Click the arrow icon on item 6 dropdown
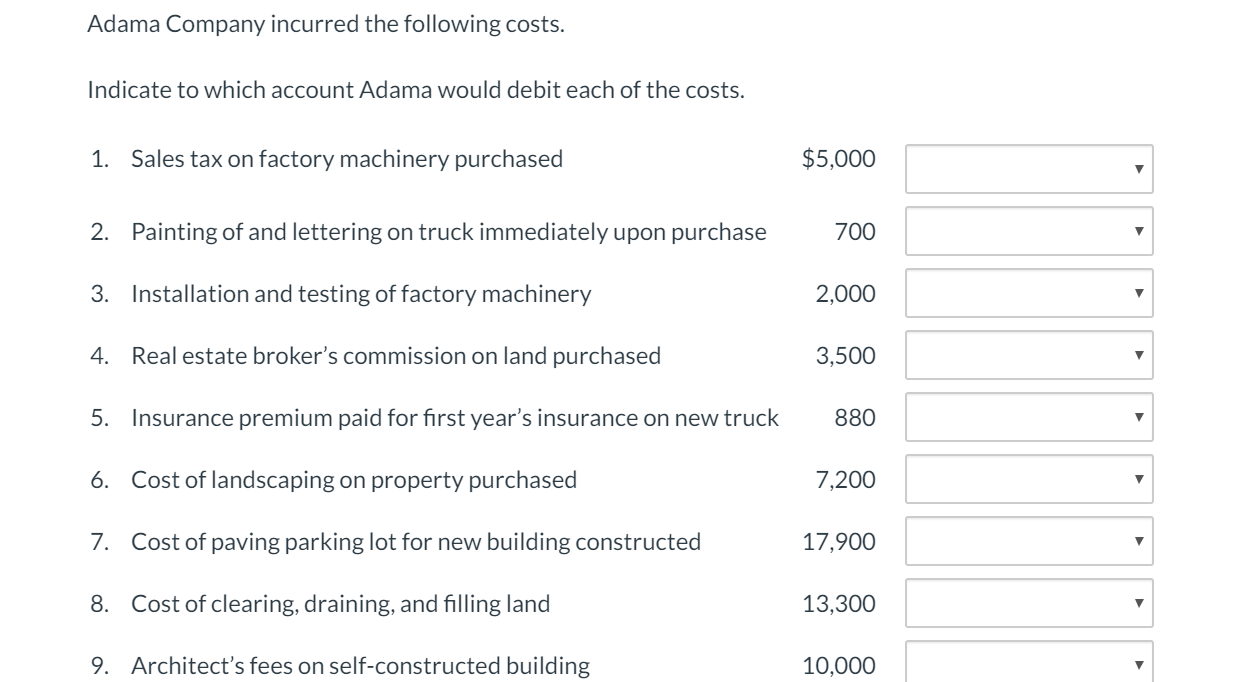 click(x=1138, y=479)
